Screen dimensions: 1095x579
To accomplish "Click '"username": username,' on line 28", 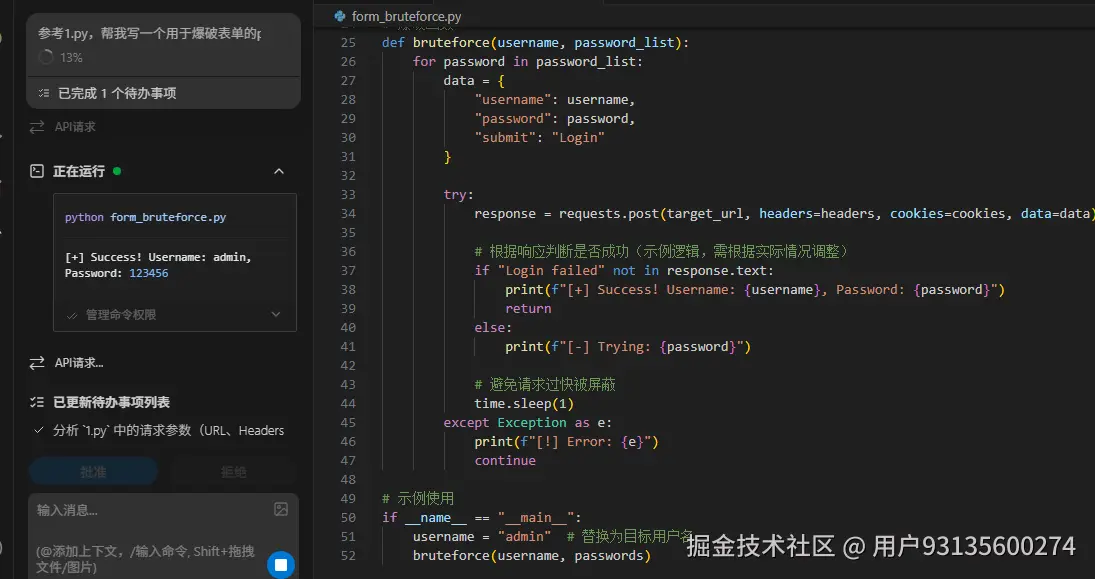I will point(555,99).
